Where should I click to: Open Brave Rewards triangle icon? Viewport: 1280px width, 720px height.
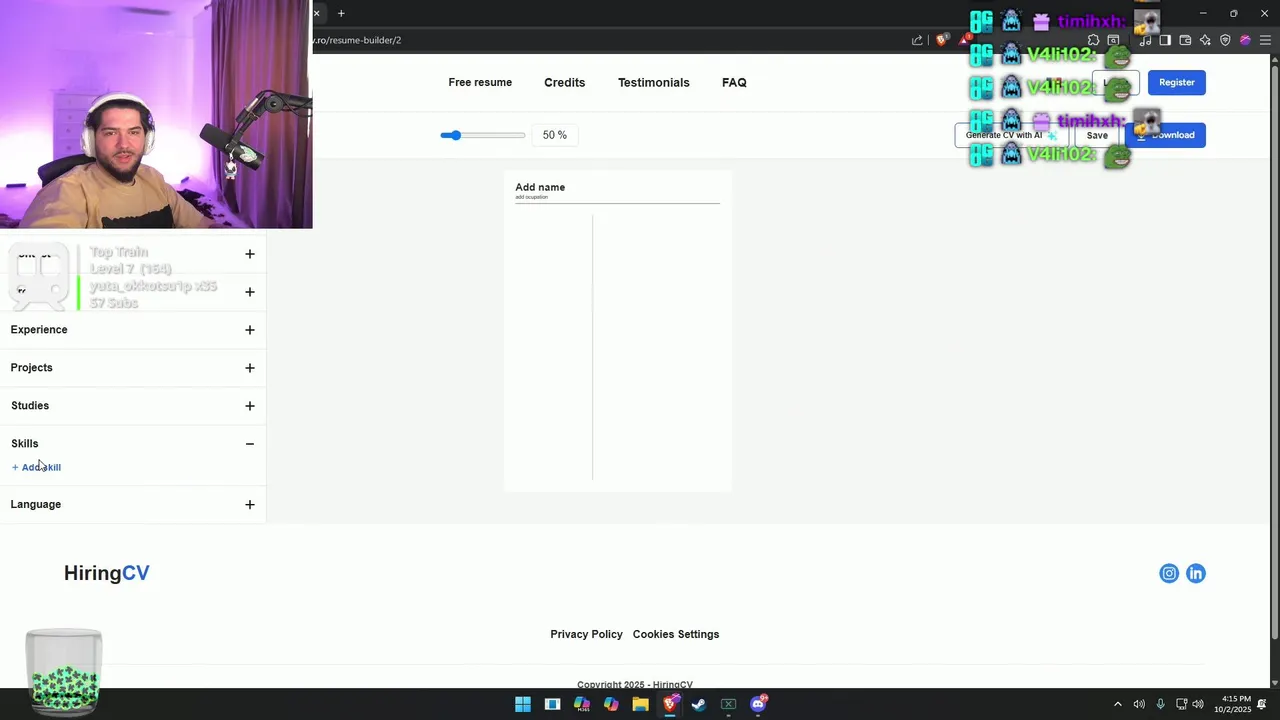pyautogui.click(x=964, y=40)
